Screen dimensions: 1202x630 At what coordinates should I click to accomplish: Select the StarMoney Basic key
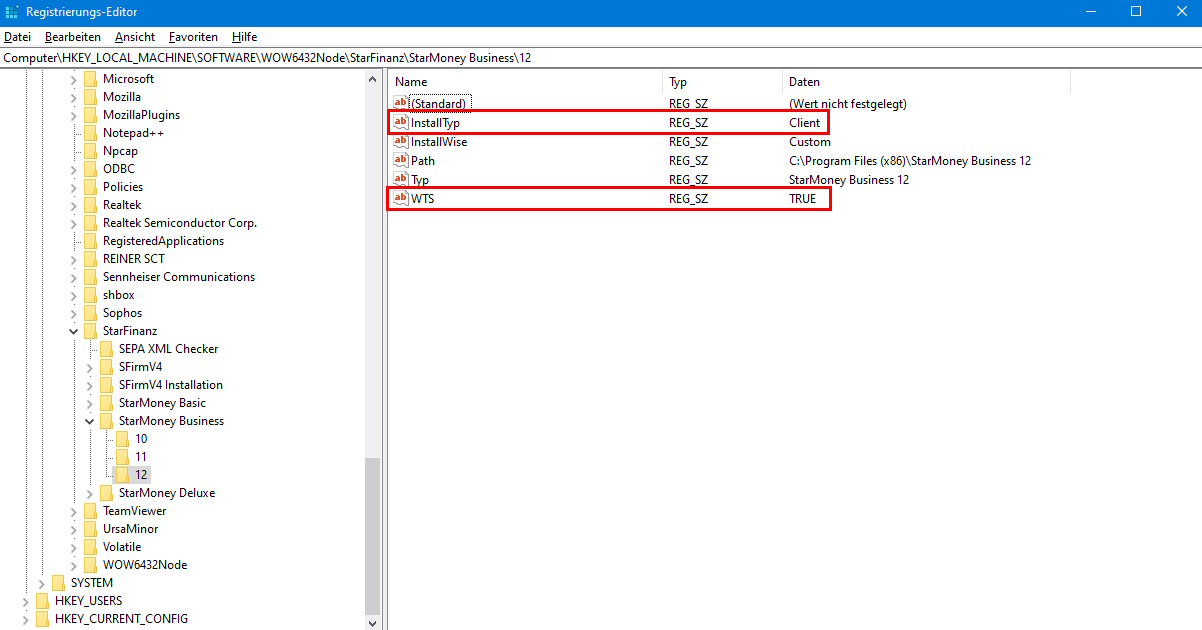coord(162,403)
